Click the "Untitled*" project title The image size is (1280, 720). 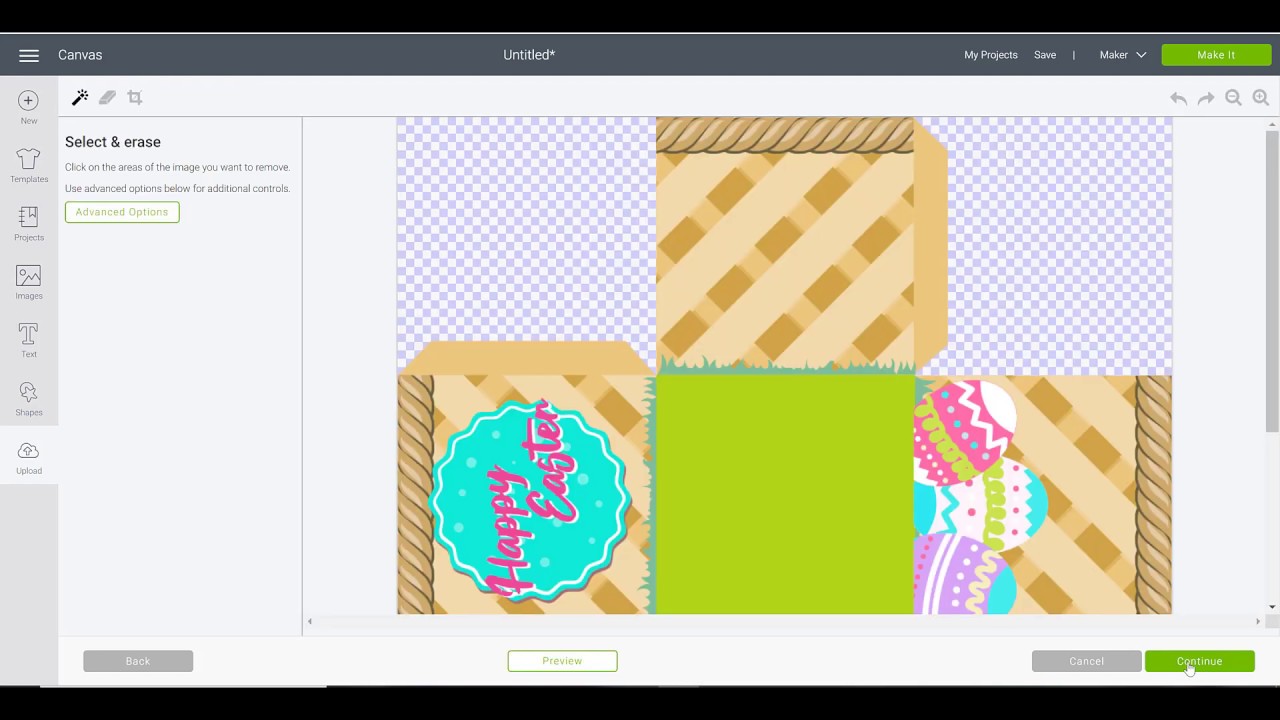529,55
